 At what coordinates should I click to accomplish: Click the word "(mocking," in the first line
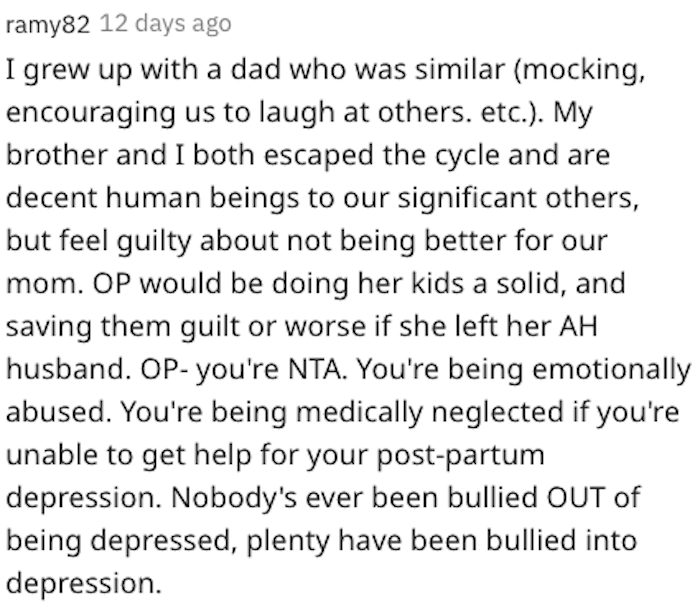[x=579, y=71]
